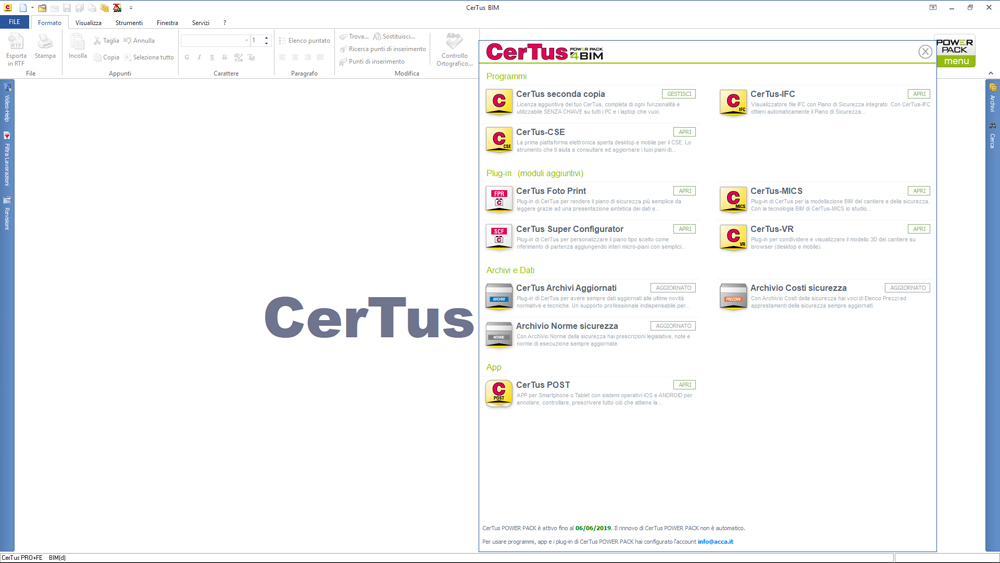The height and width of the screenshot is (563, 1000).
Task: Center-align the paragraph
Action: coord(295,57)
